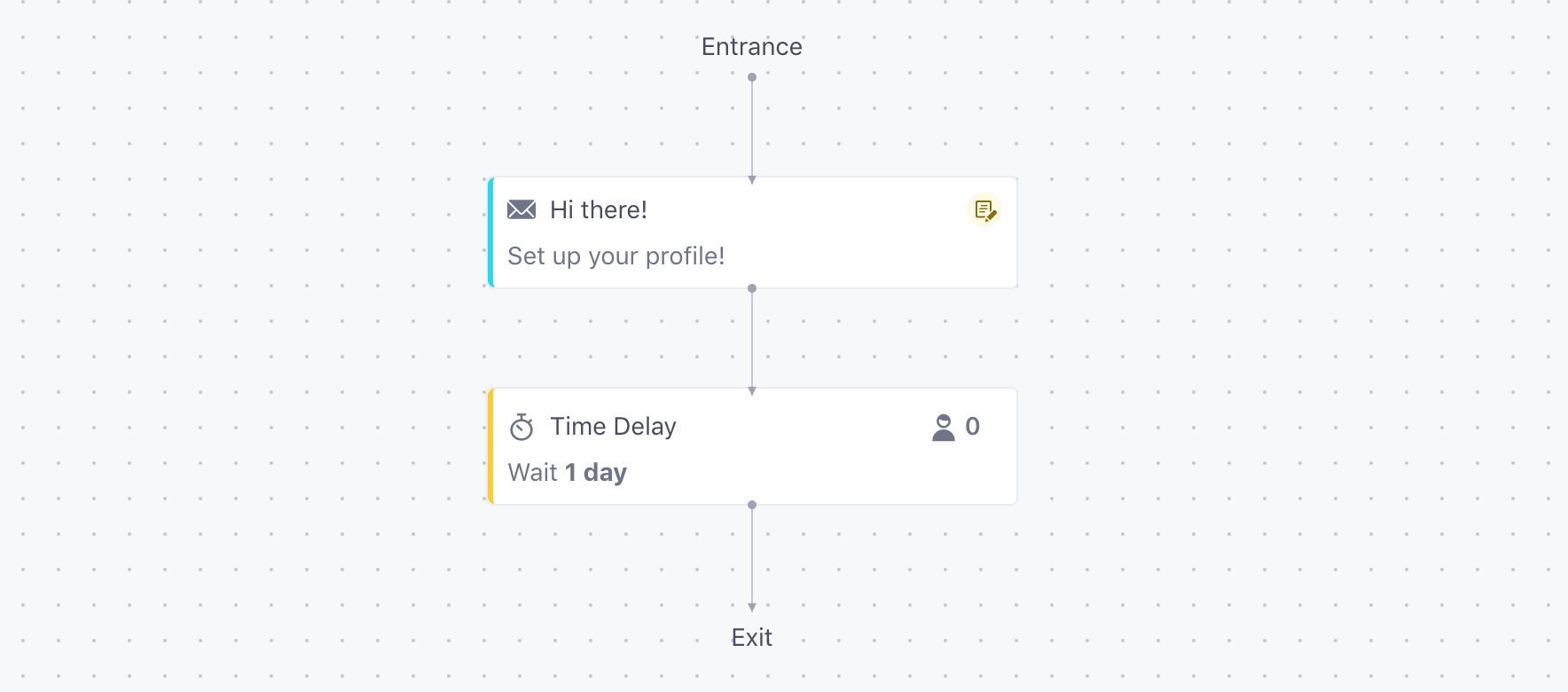Click the arrowhead entering the Time Delay step

[752, 391]
